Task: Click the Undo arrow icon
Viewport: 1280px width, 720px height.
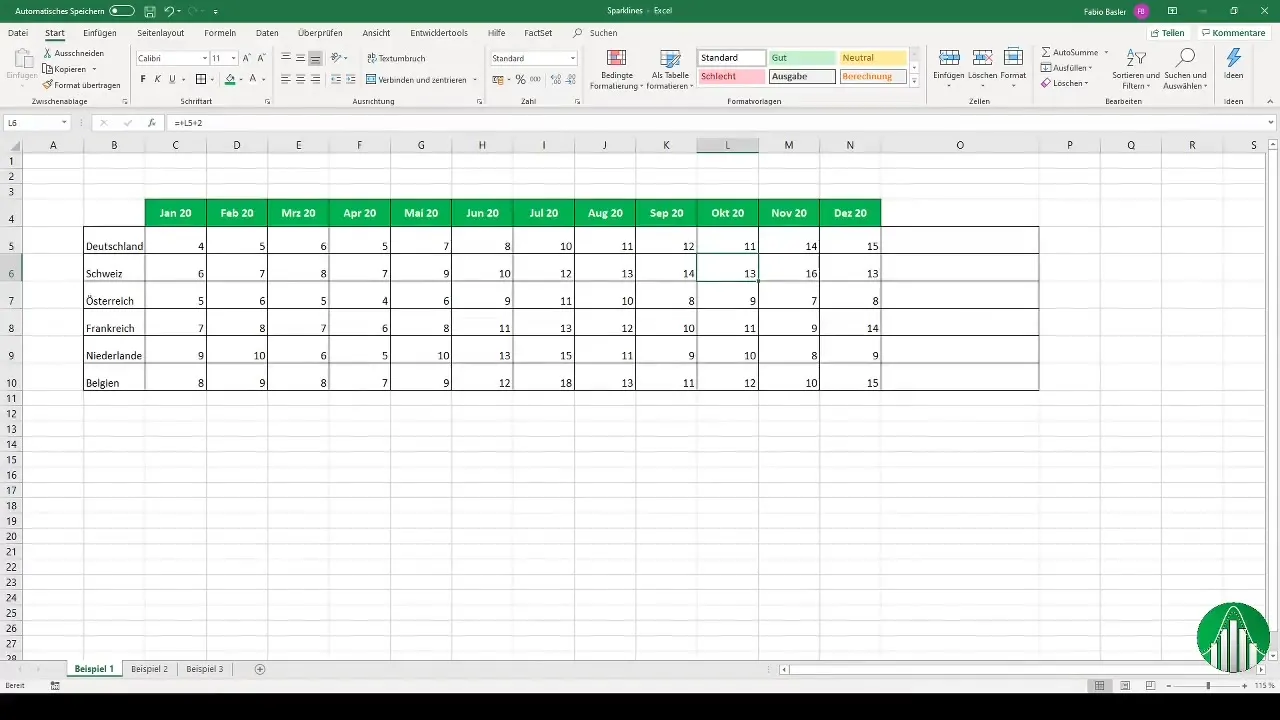Action: click(169, 10)
